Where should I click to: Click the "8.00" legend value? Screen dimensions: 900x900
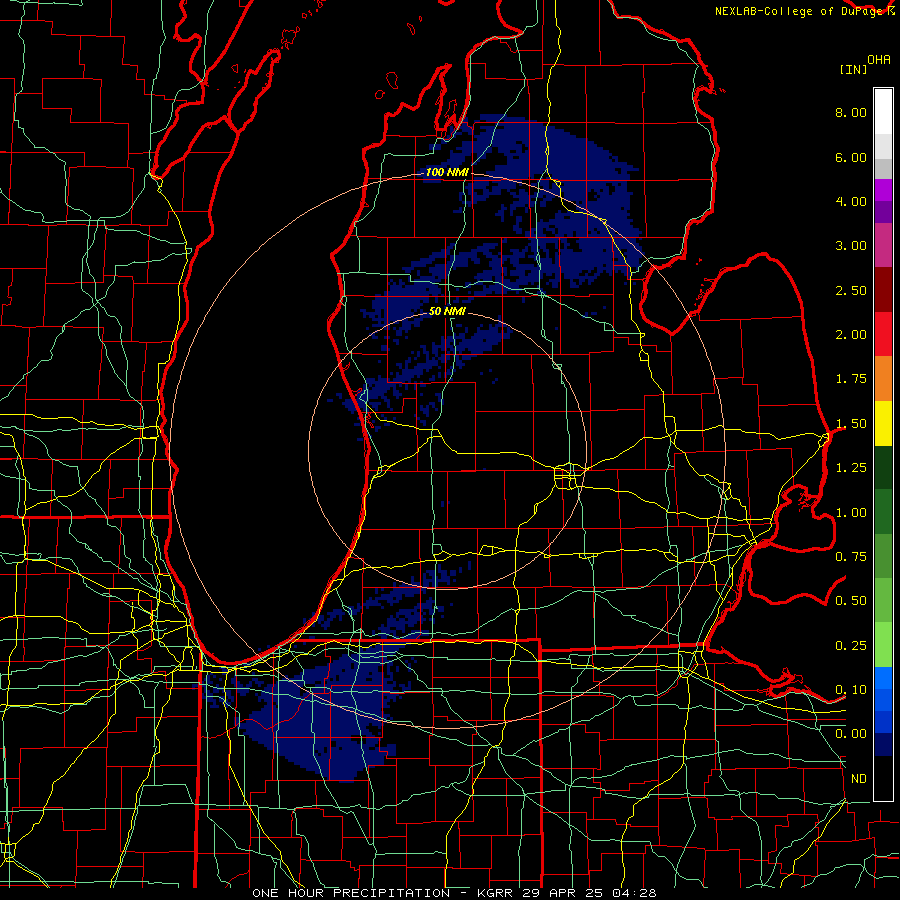click(851, 112)
